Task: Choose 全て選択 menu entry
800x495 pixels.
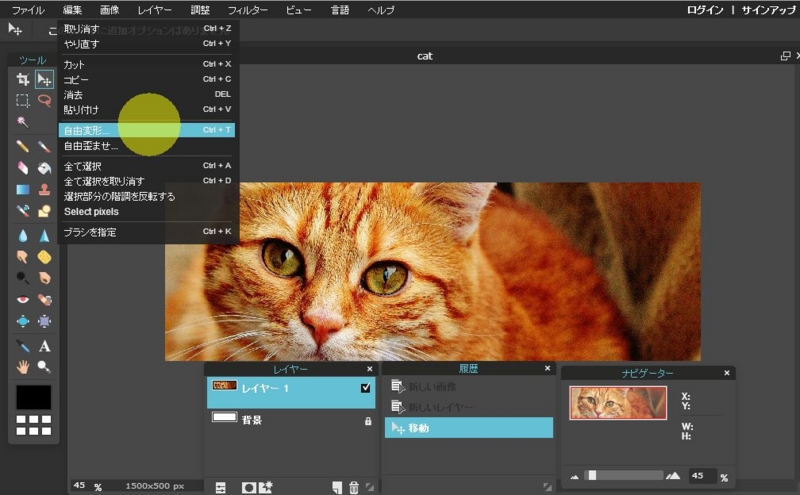Action: 146,166
